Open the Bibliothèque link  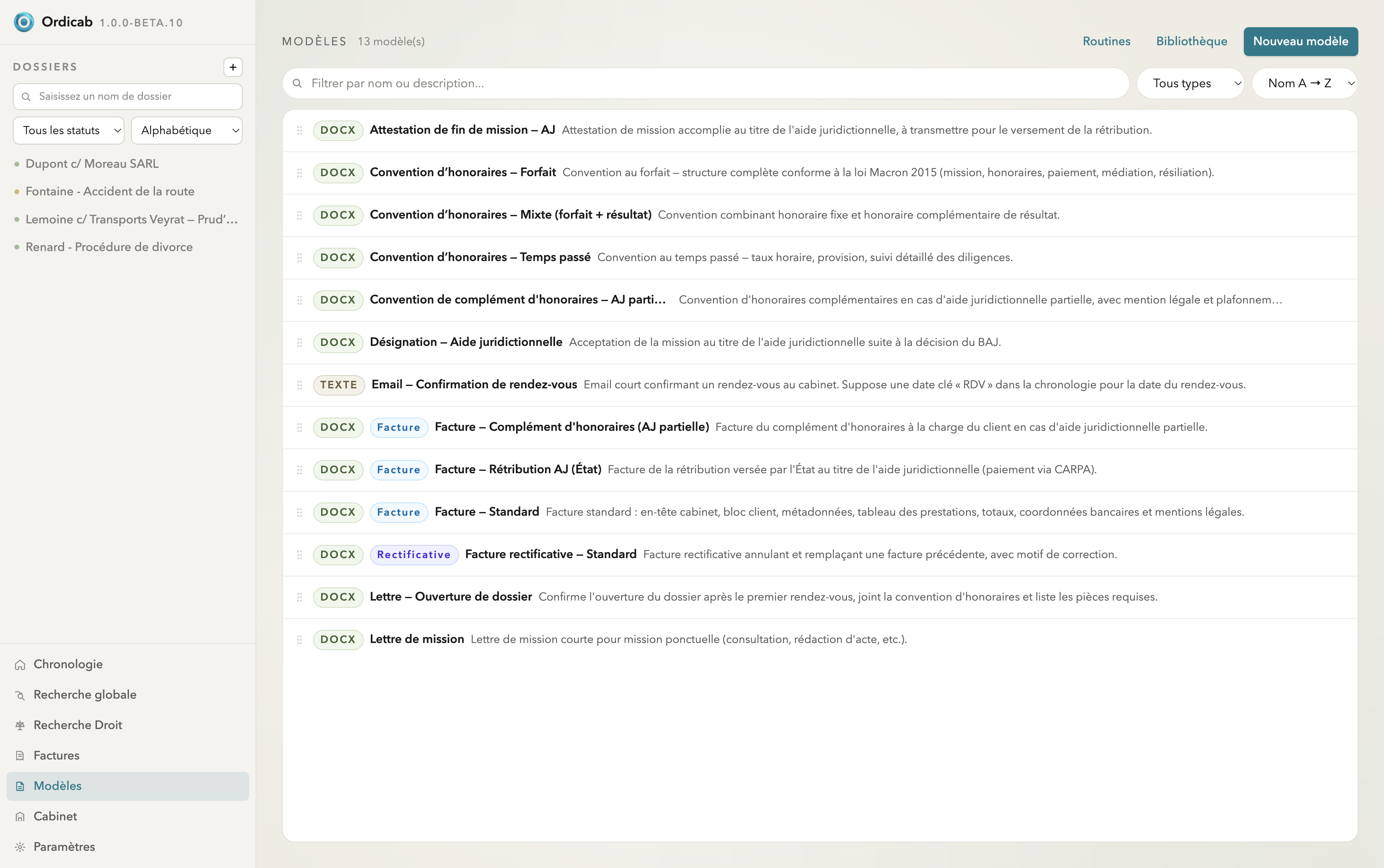coord(1192,41)
